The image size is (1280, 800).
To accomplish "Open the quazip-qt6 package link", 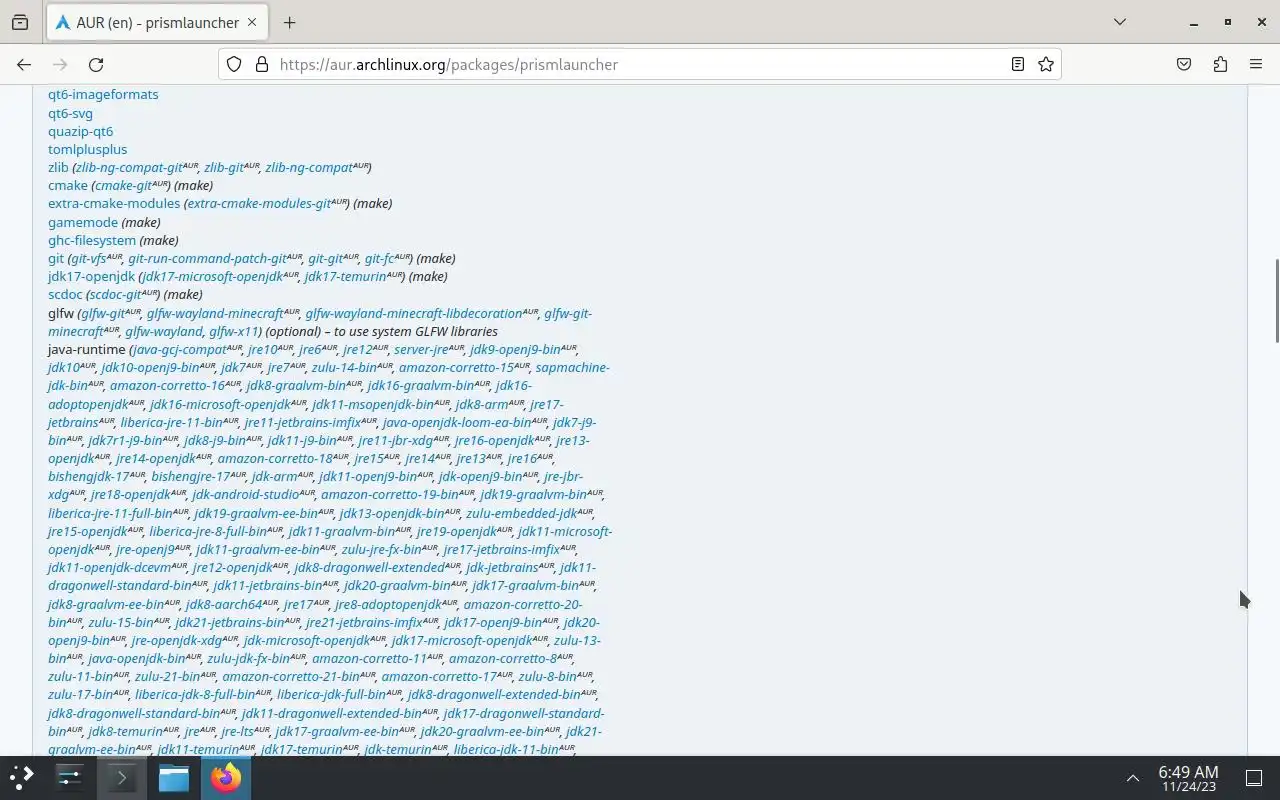I will (80, 131).
